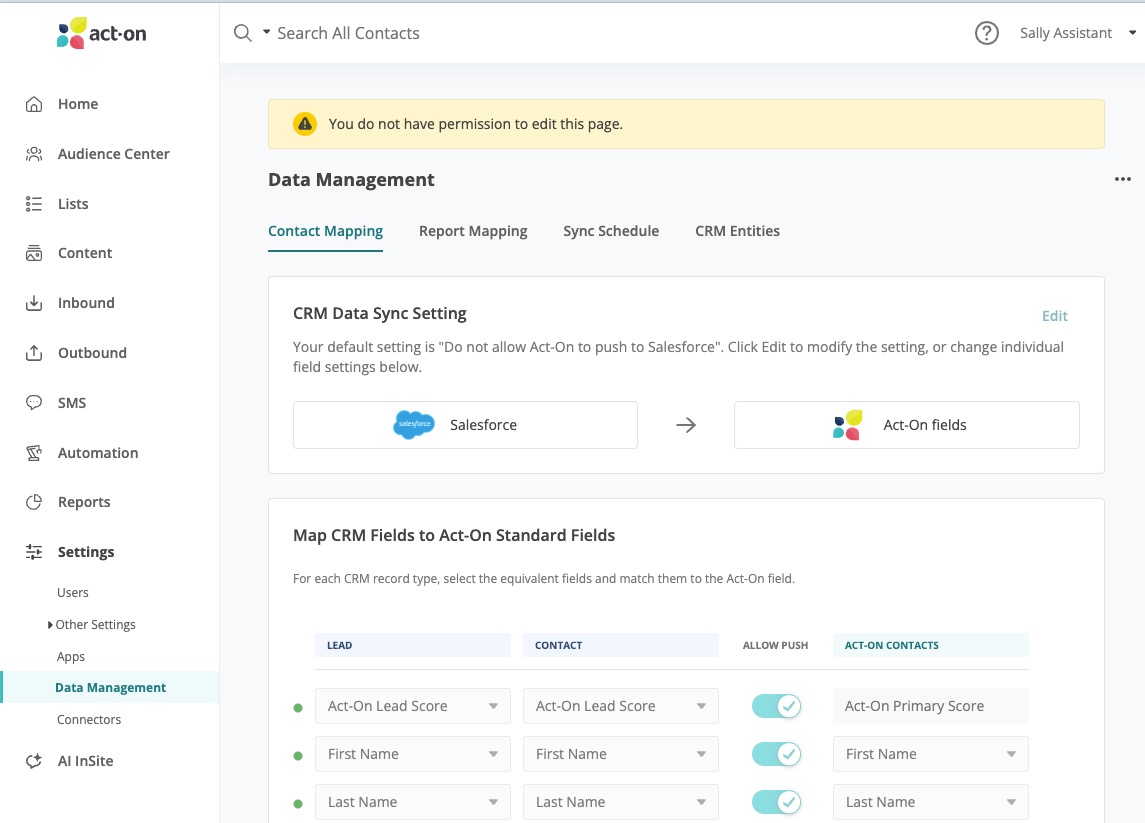Click the Home house icon

pyautogui.click(x=34, y=104)
